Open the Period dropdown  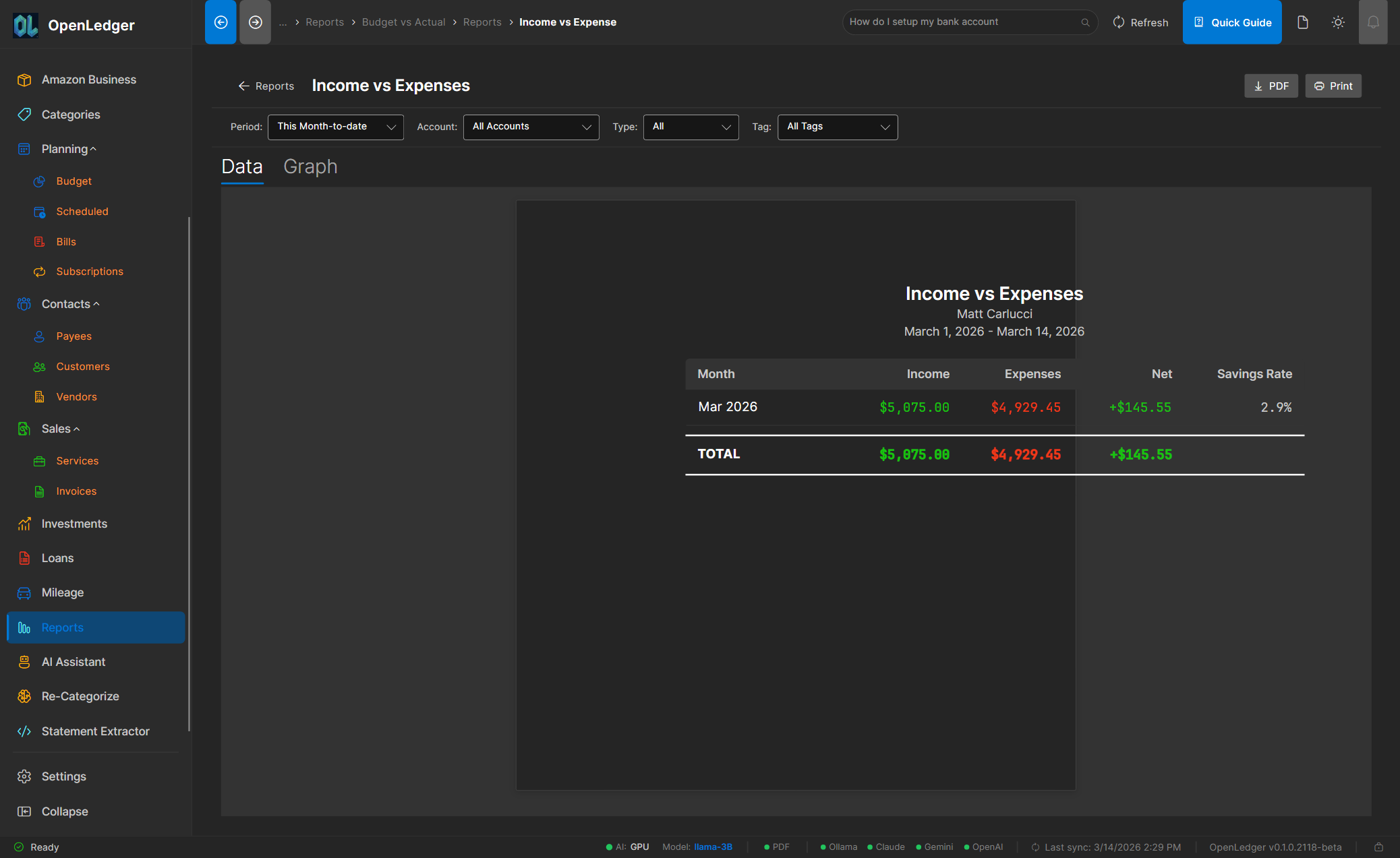tap(335, 127)
